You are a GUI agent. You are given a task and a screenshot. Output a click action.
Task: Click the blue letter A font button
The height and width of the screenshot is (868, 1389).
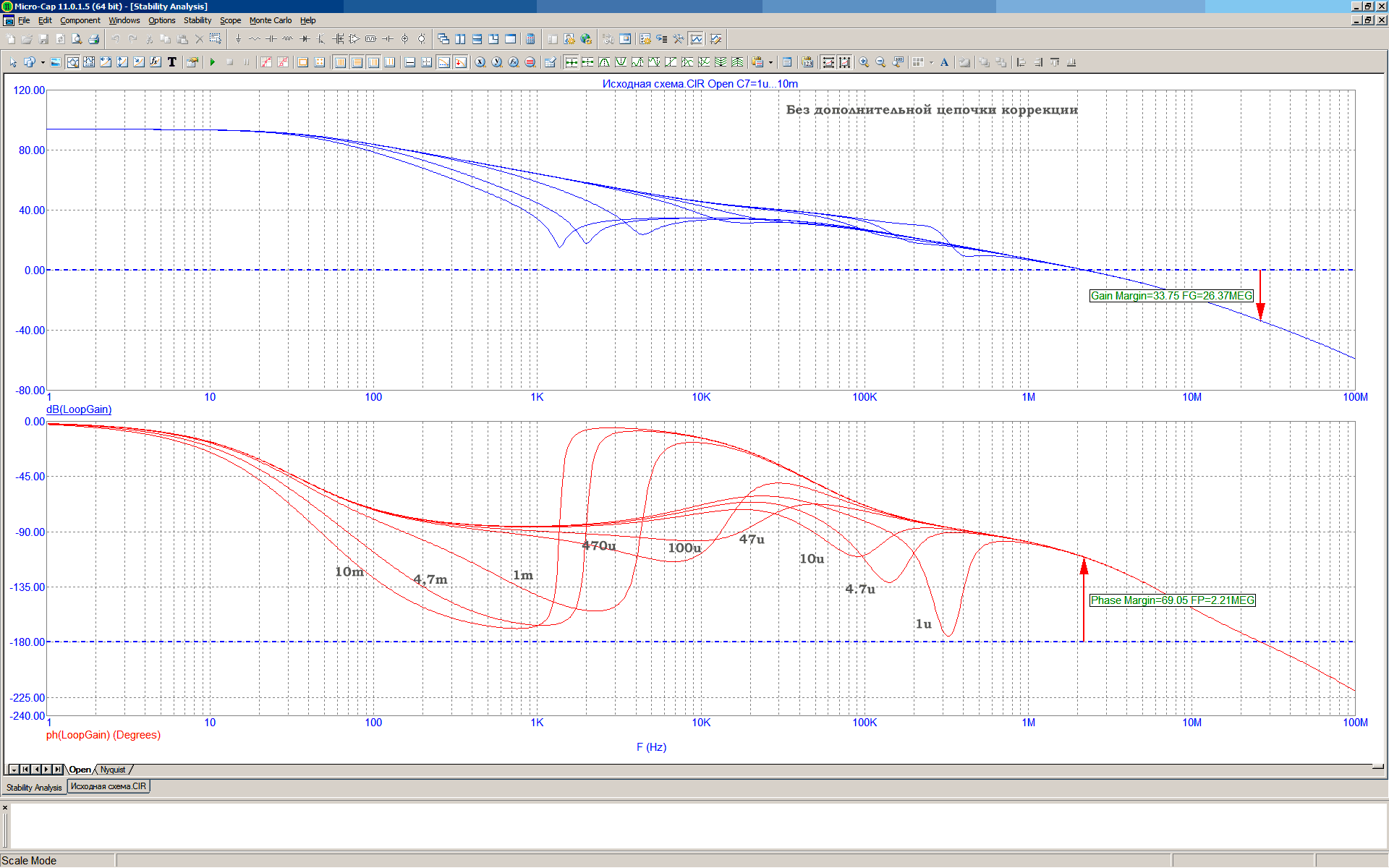(944, 62)
